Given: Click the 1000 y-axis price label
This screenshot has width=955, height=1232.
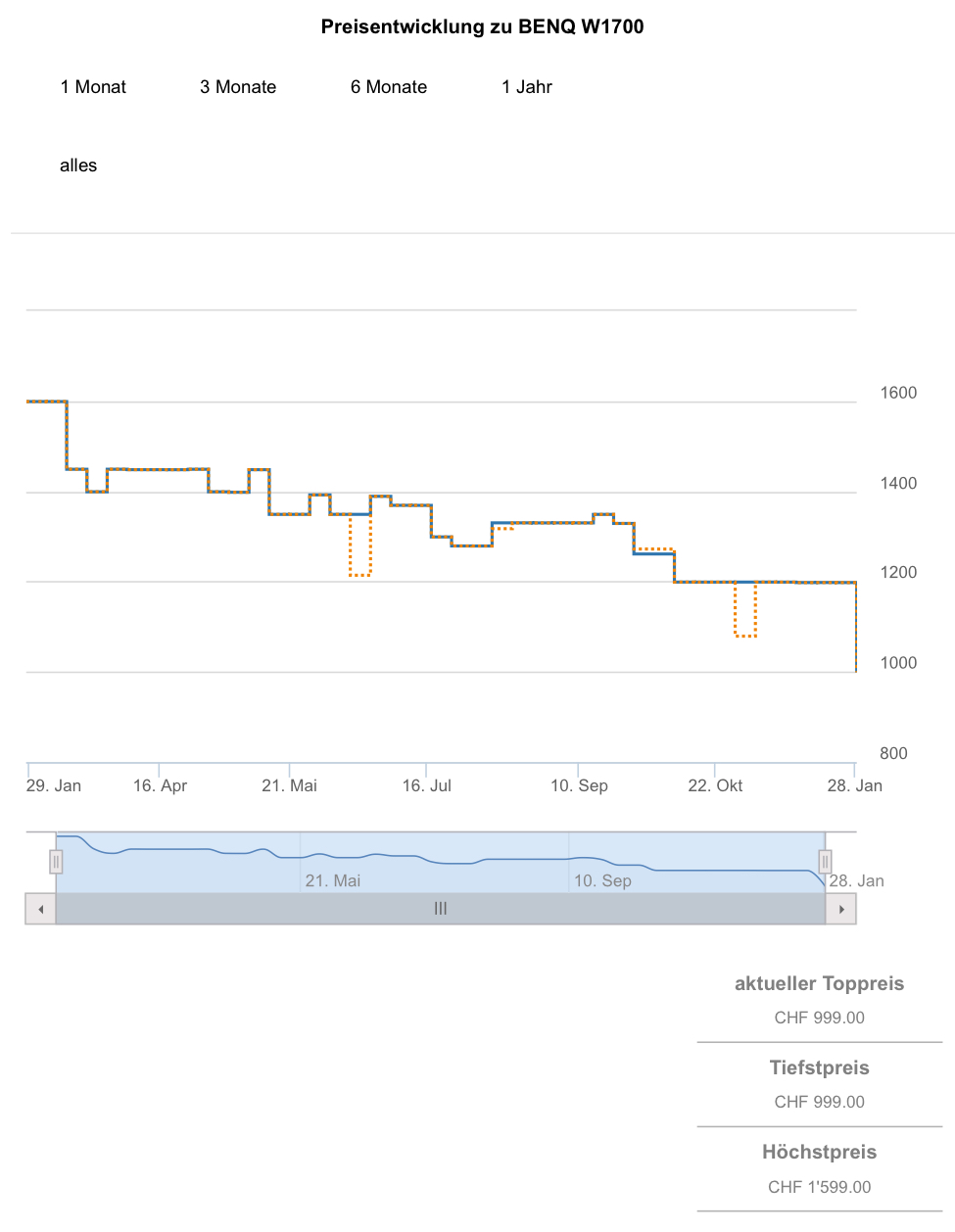Looking at the screenshot, I should point(898,663).
